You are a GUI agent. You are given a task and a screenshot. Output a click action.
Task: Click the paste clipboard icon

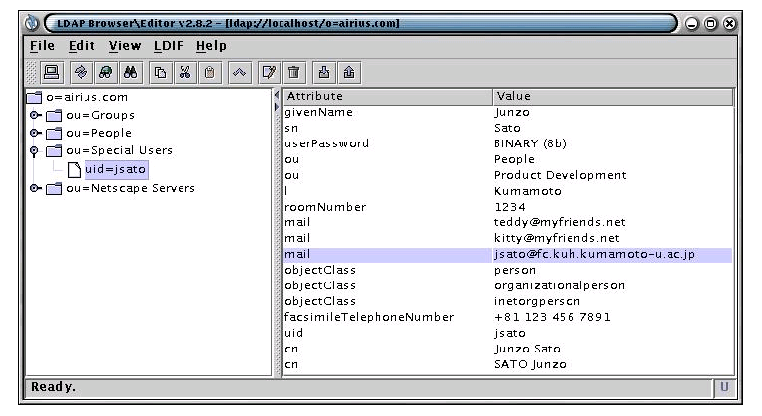click(x=209, y=73)
